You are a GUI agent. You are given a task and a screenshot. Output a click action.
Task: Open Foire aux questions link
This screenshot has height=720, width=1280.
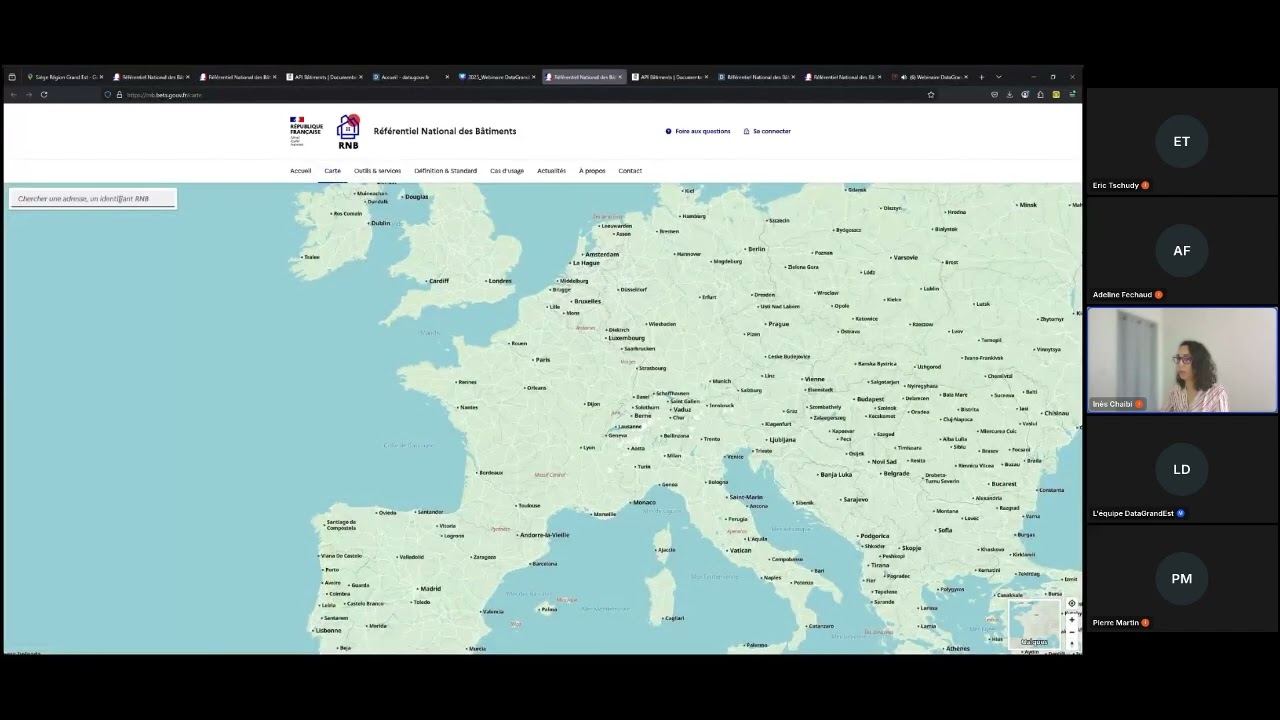[x=698, y=131]
